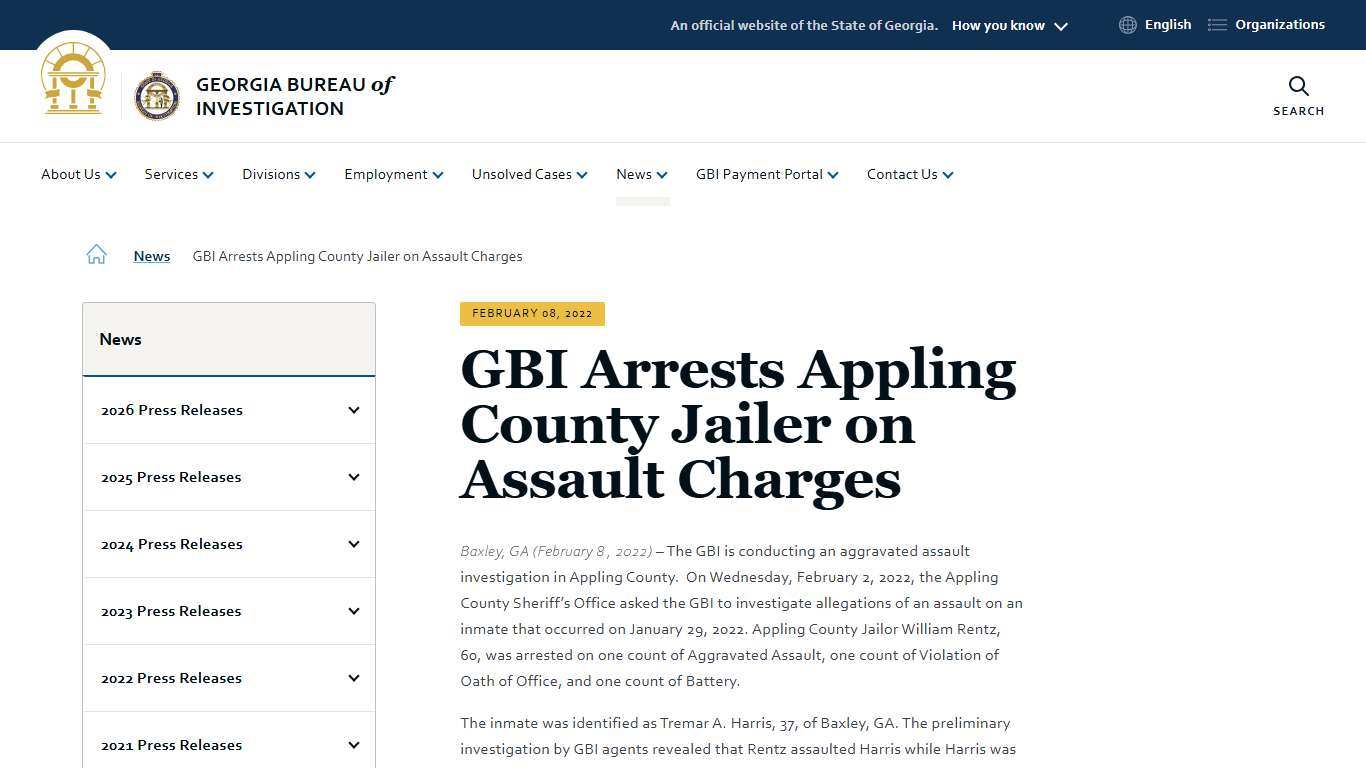Click the Georgia state capitol seal logo
The image size is (1366, 768).
click(73, 78)
